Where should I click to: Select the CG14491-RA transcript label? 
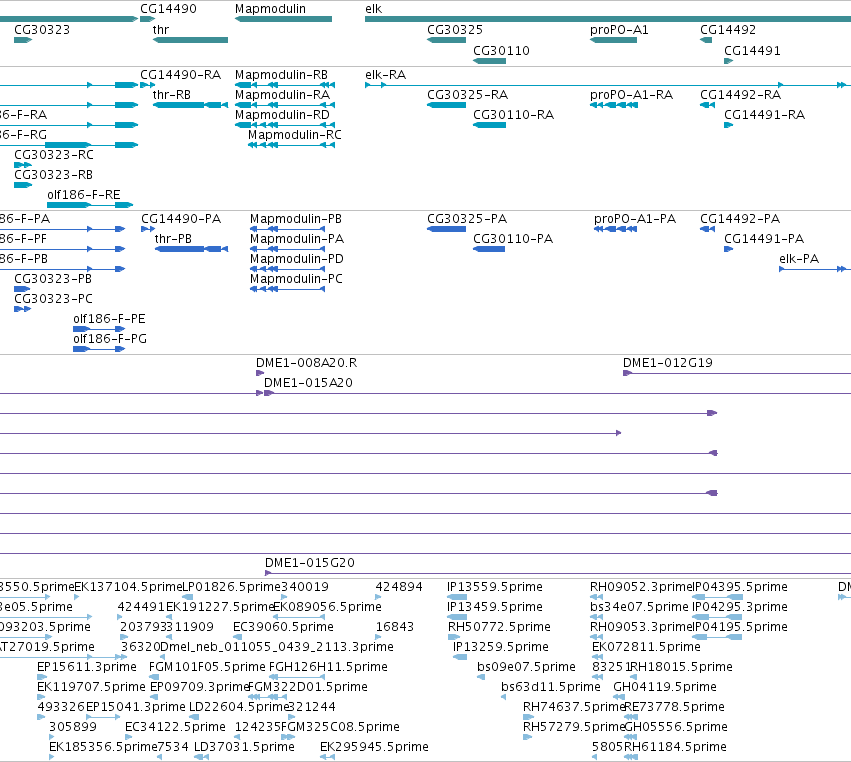coord(765,115)
